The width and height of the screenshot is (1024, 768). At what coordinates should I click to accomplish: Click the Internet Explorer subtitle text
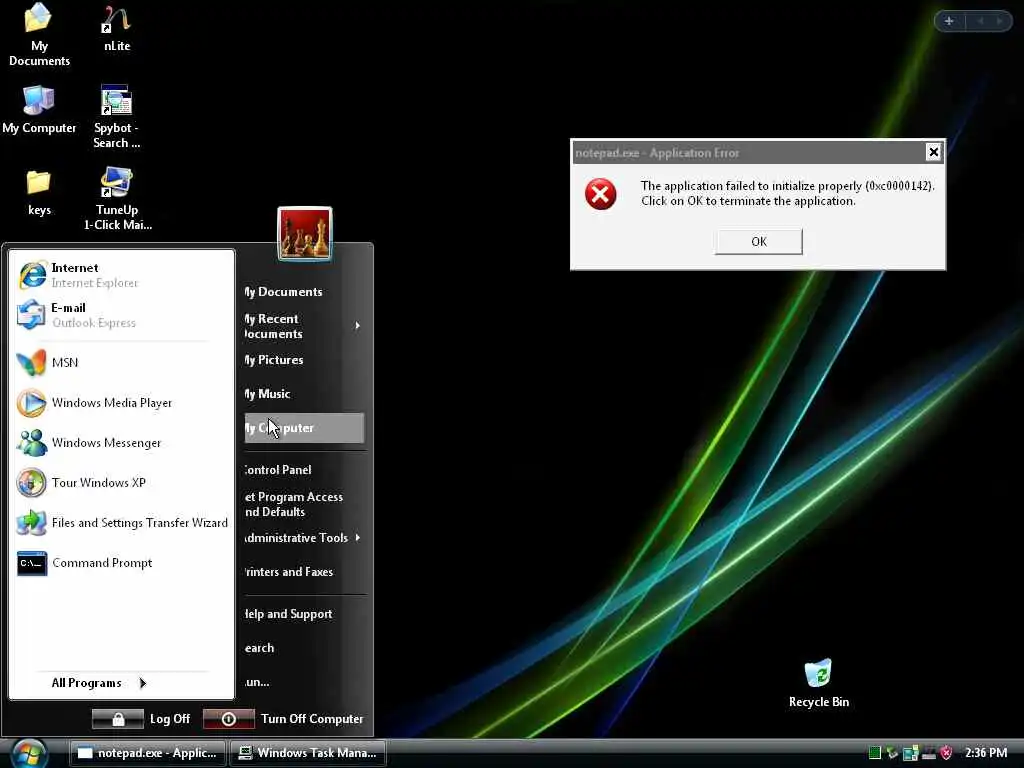(x=95, y=283)
